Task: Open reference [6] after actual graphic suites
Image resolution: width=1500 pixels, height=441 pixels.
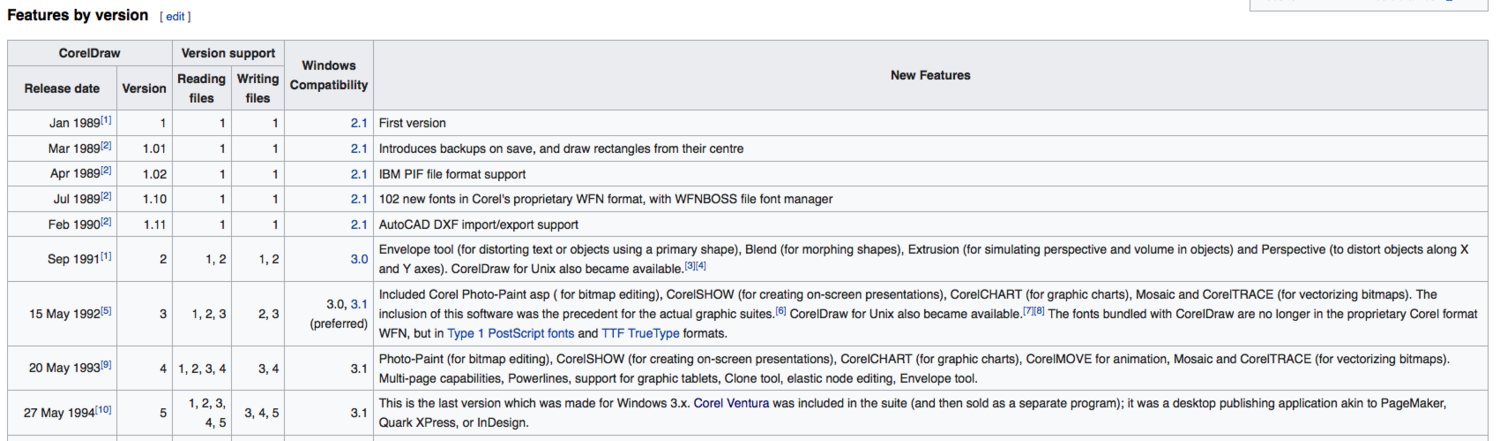Action: tap(781, 311)
